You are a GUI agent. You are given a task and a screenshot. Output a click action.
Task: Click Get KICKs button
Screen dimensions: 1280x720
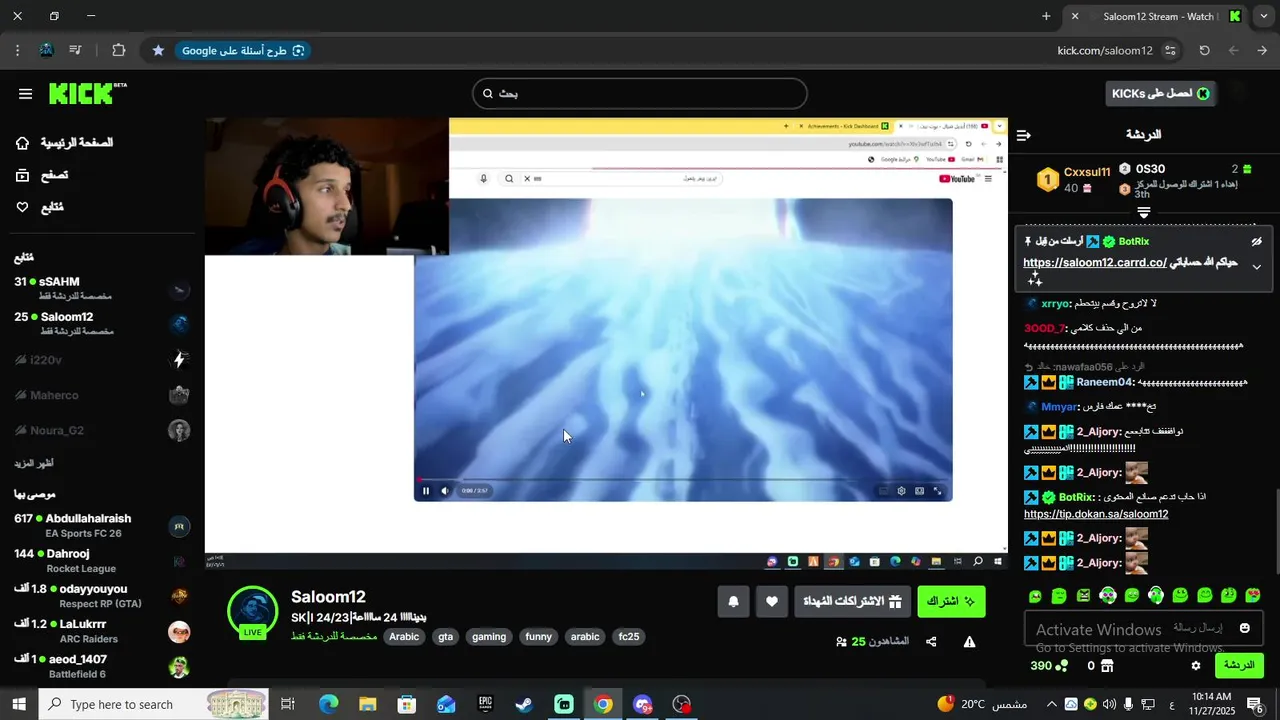(1160, 94)
